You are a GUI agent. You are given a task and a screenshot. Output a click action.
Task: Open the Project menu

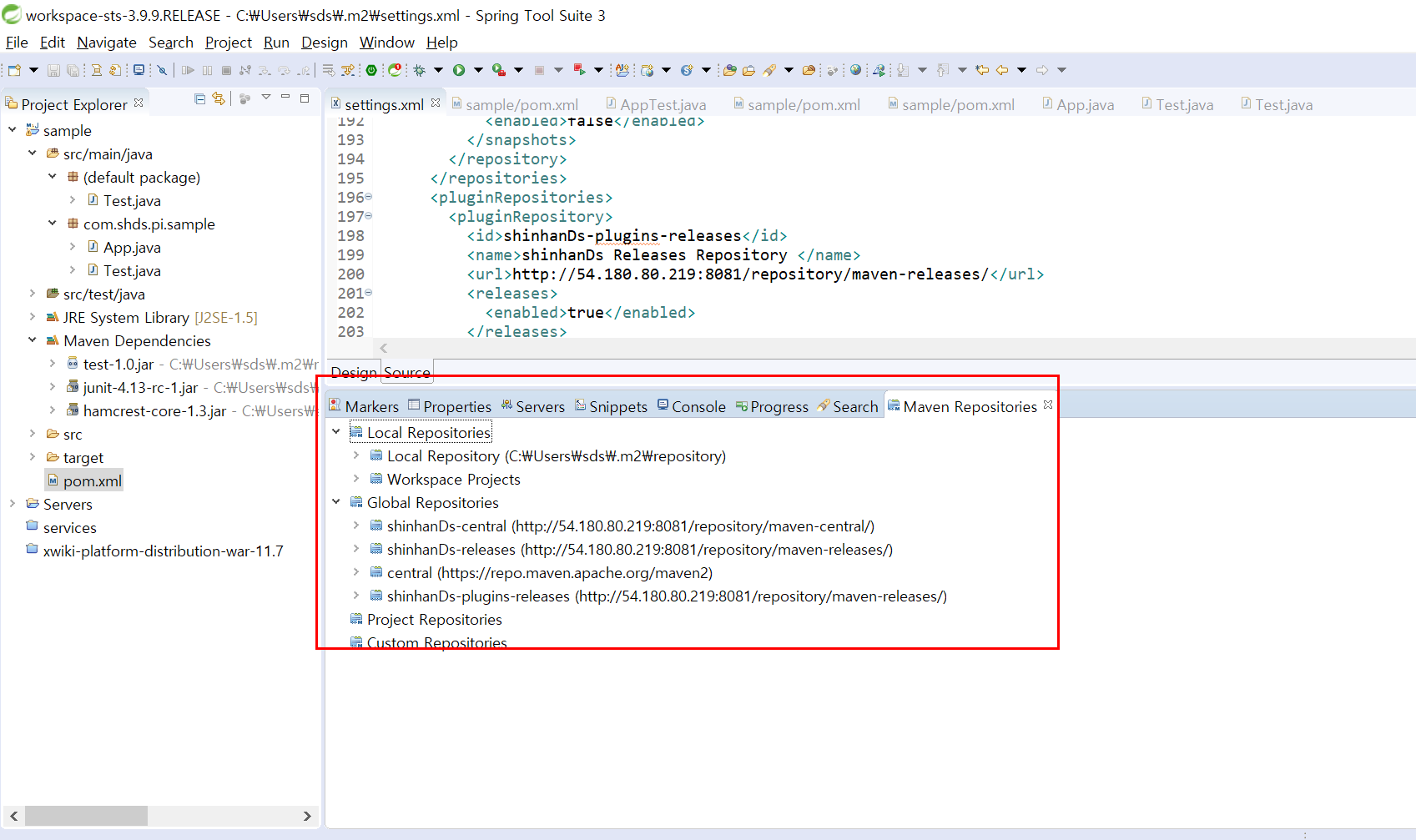tap(229, 43)
